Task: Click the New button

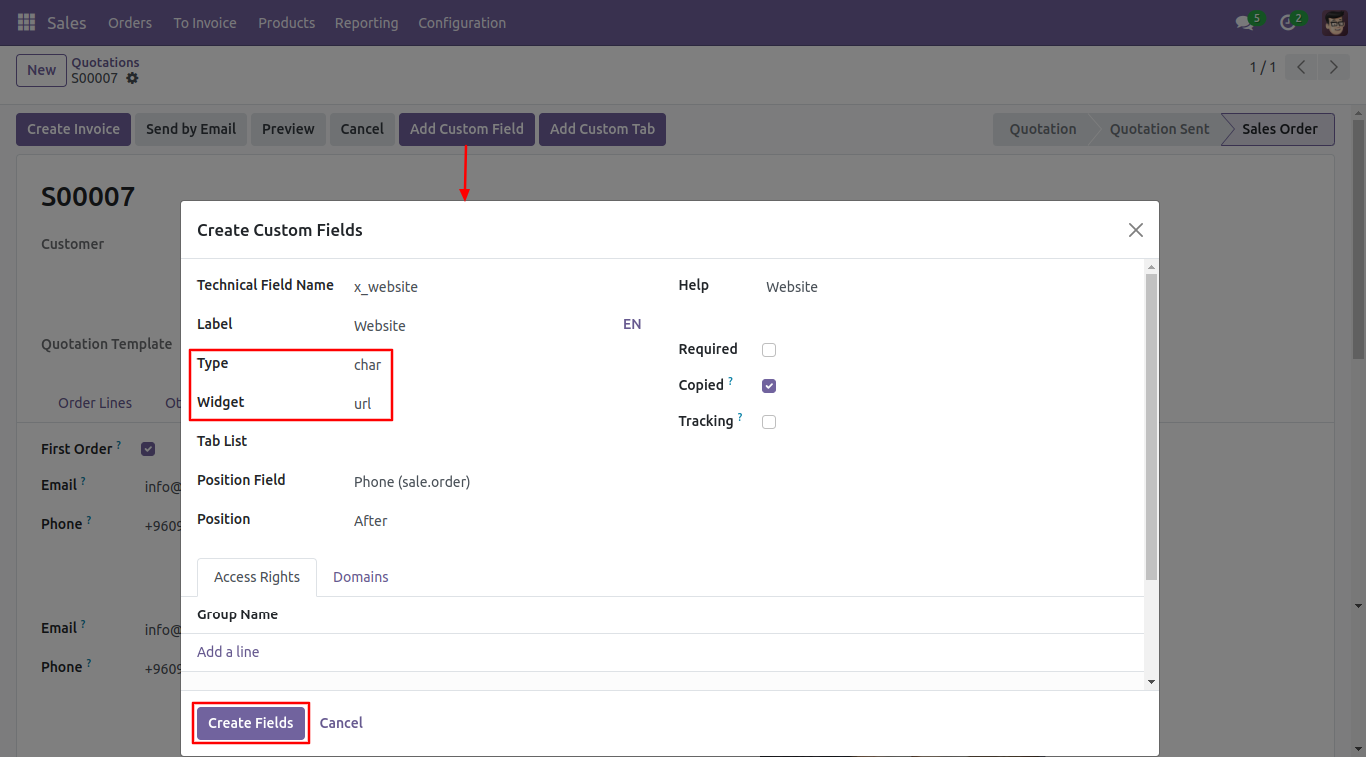Action: 41,70
